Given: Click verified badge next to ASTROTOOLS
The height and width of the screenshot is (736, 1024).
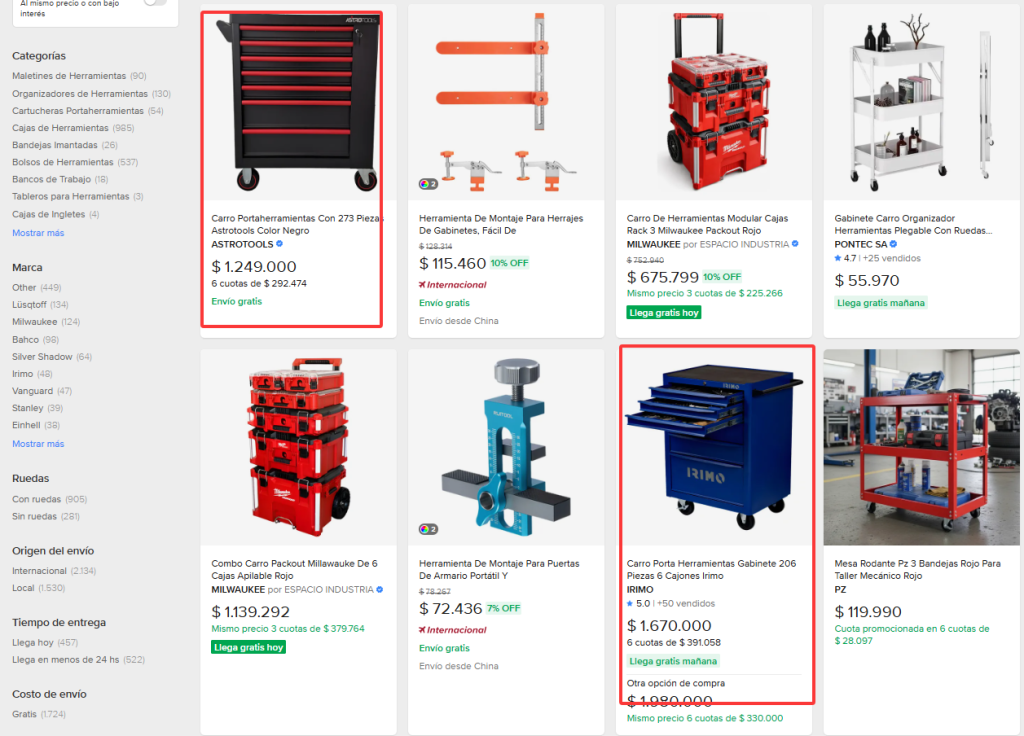Looking at the screenshot, I should [280, 244].
